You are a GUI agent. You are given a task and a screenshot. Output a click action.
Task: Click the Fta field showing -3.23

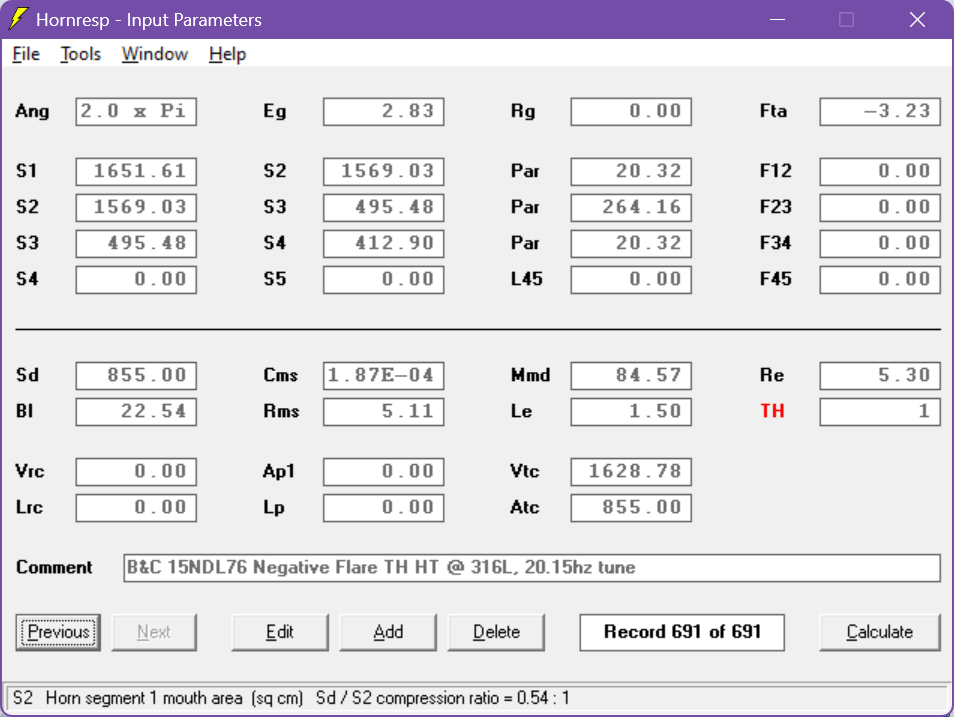[880, 111]
